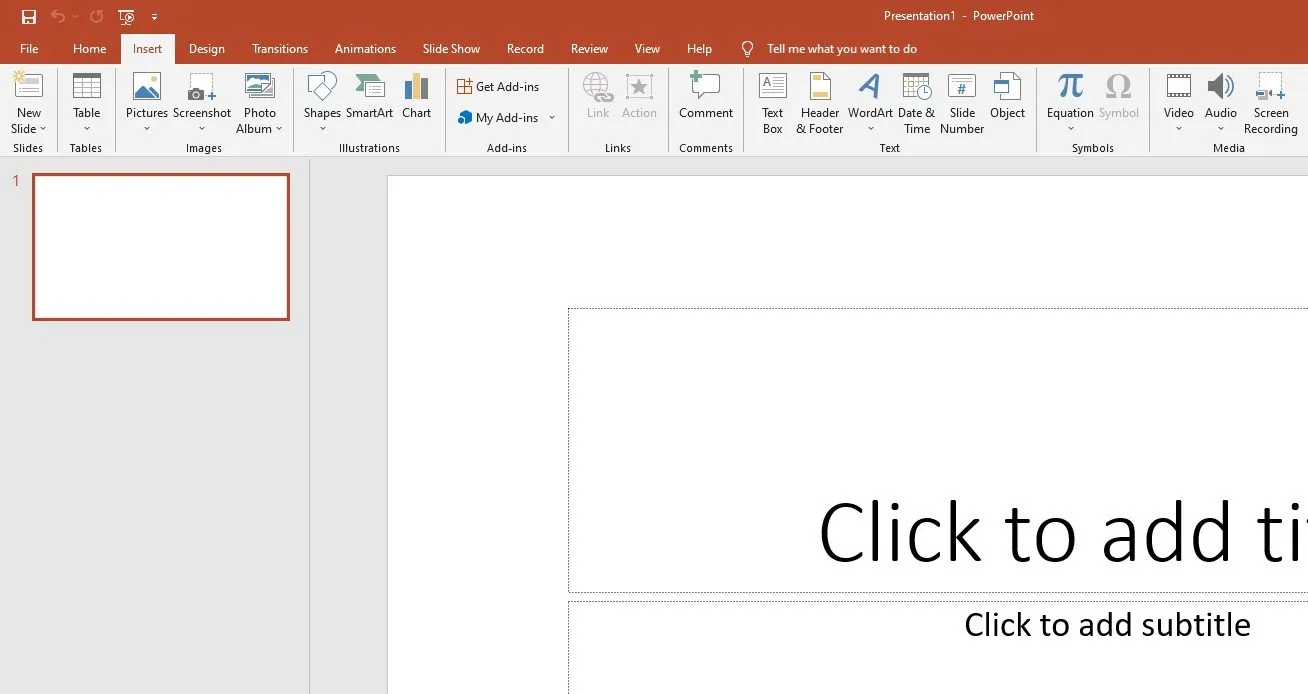Switch to the Design tab
This screenshot has height=694, width=1308.
206,49
